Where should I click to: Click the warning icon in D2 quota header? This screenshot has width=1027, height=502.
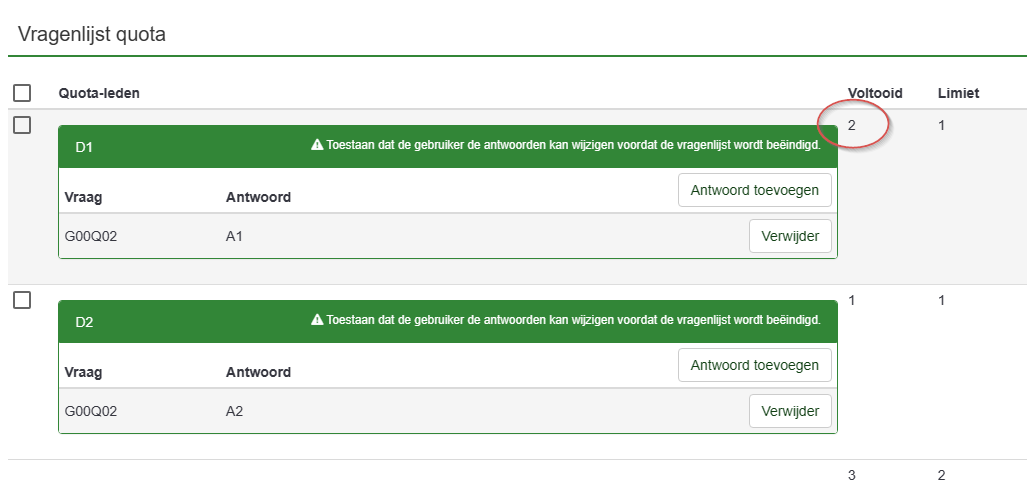(x=317, y=320)
